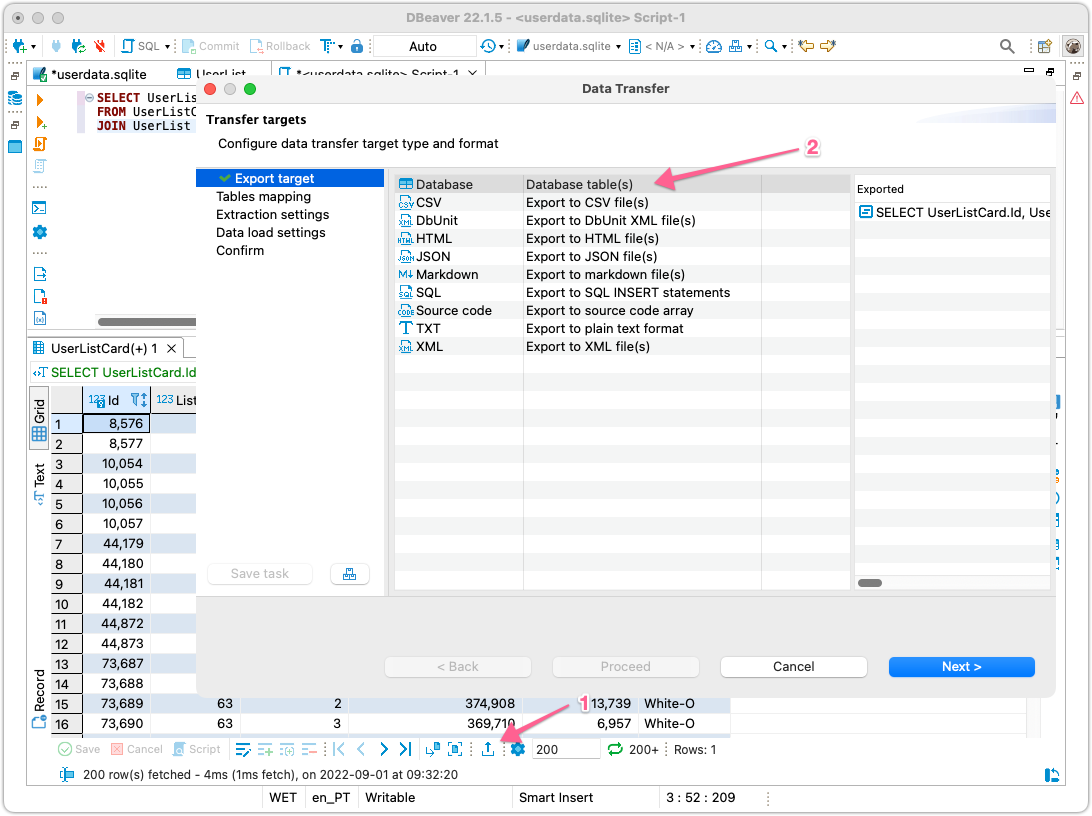Choose Markdown export format
Screen dimensions: 1092x816
pos(622,274)
